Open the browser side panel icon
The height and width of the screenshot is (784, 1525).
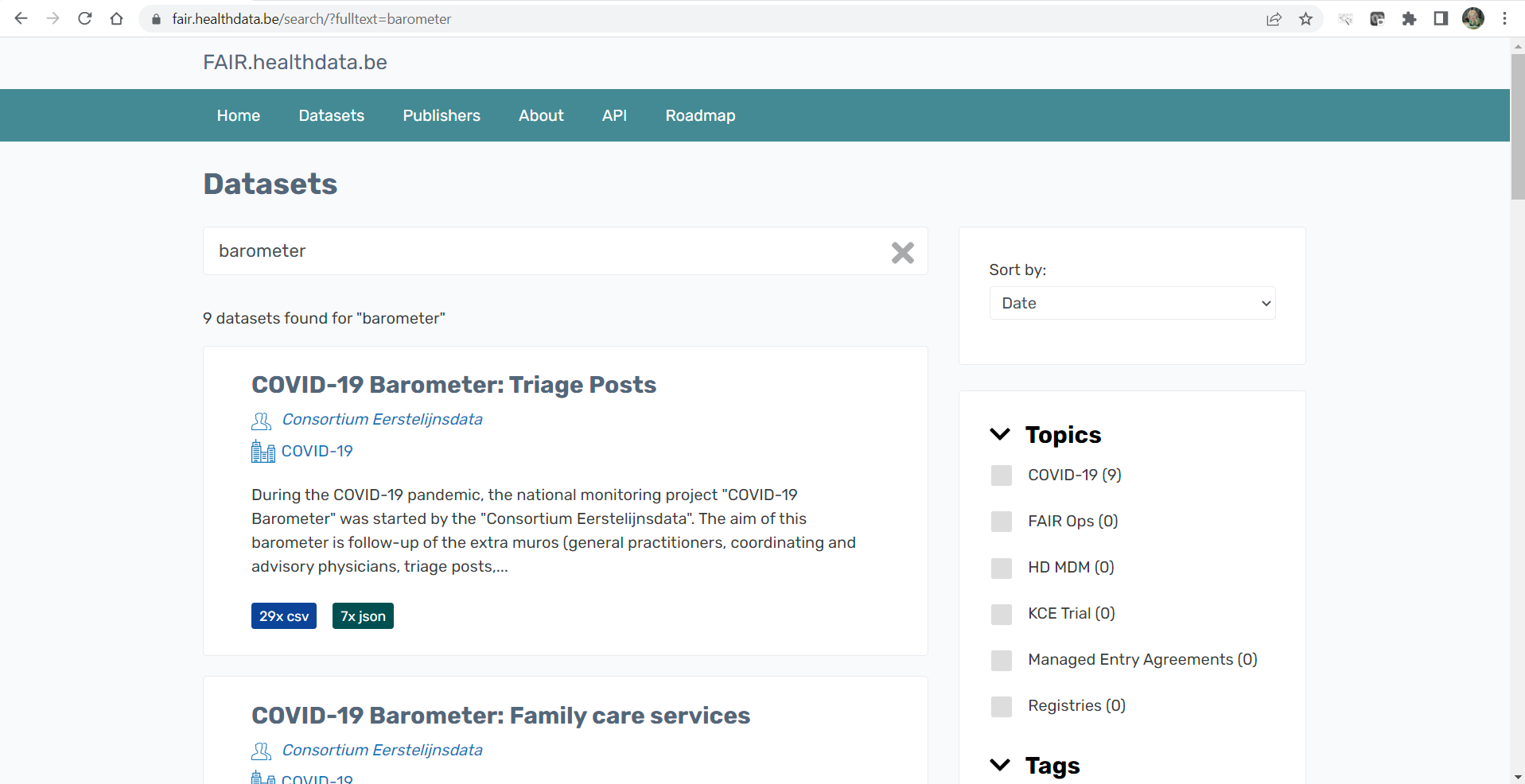(1441, 18)
